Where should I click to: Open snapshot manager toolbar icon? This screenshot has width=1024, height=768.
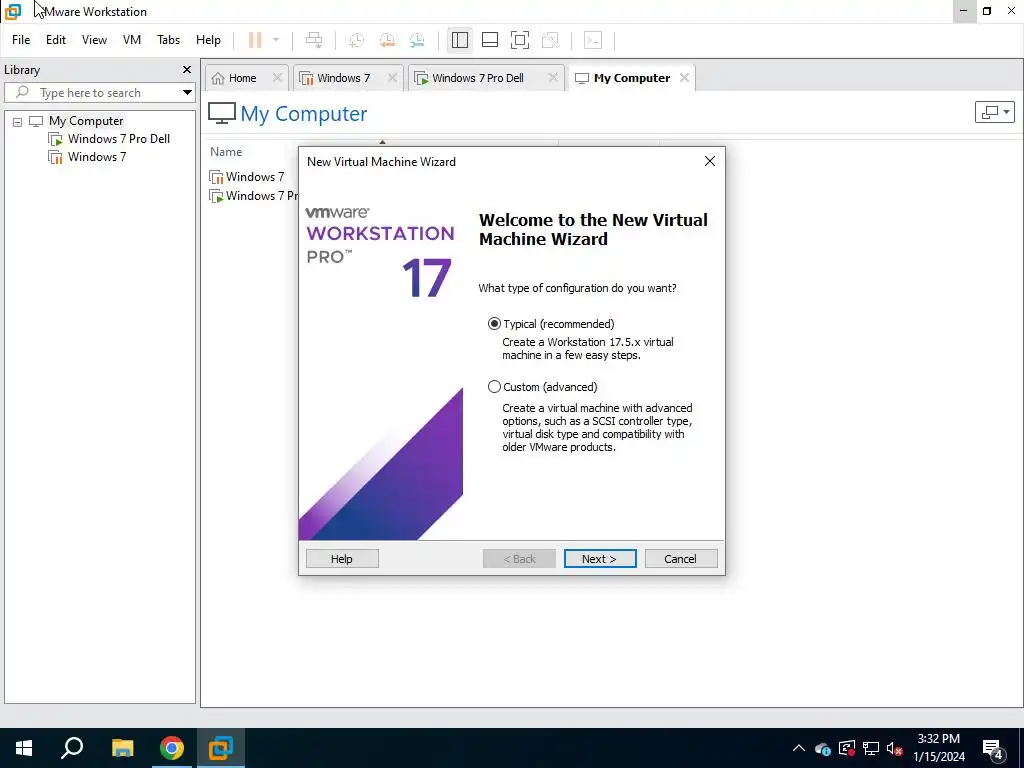(417, 40)
